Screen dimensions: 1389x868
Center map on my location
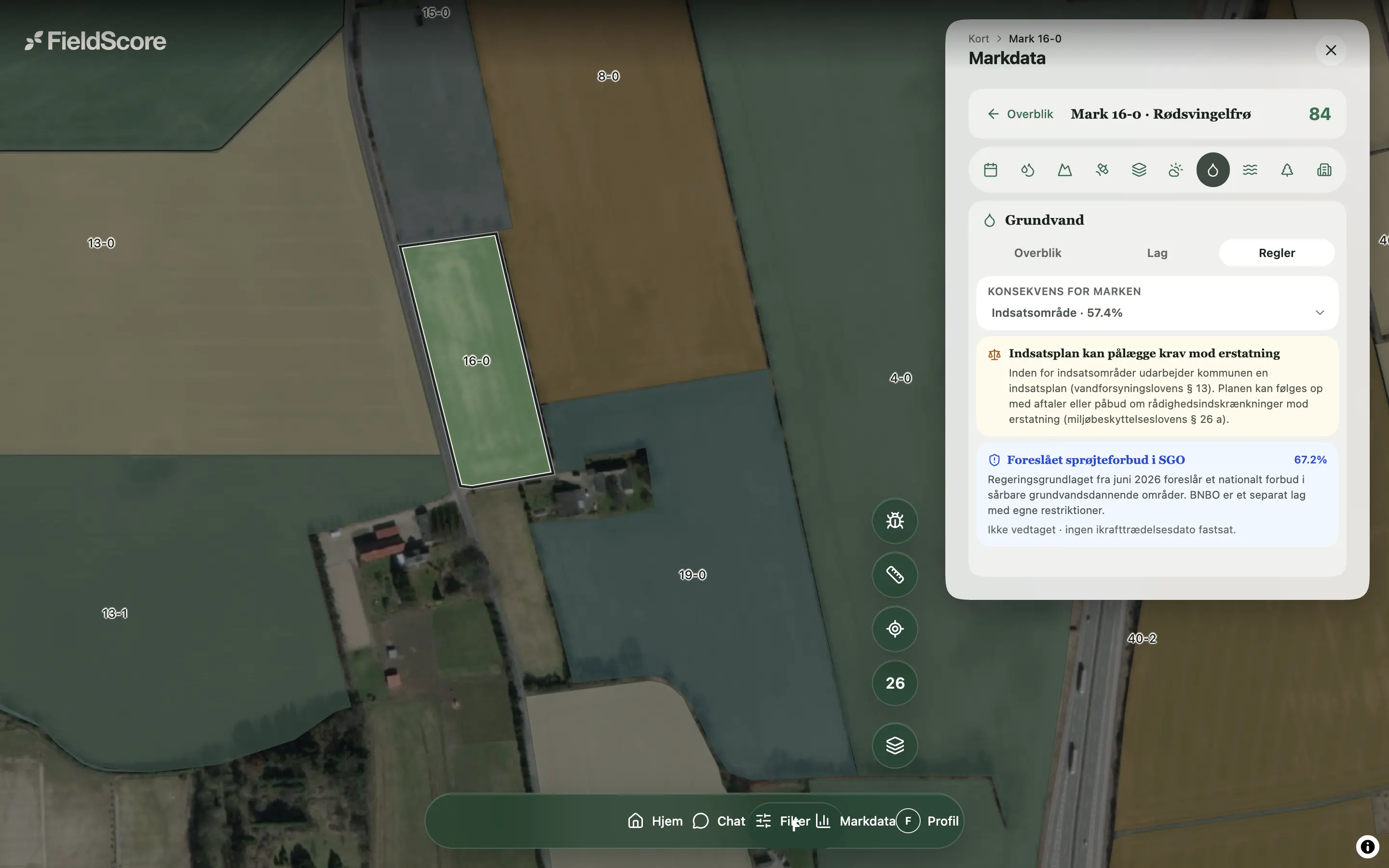point(895,629)
